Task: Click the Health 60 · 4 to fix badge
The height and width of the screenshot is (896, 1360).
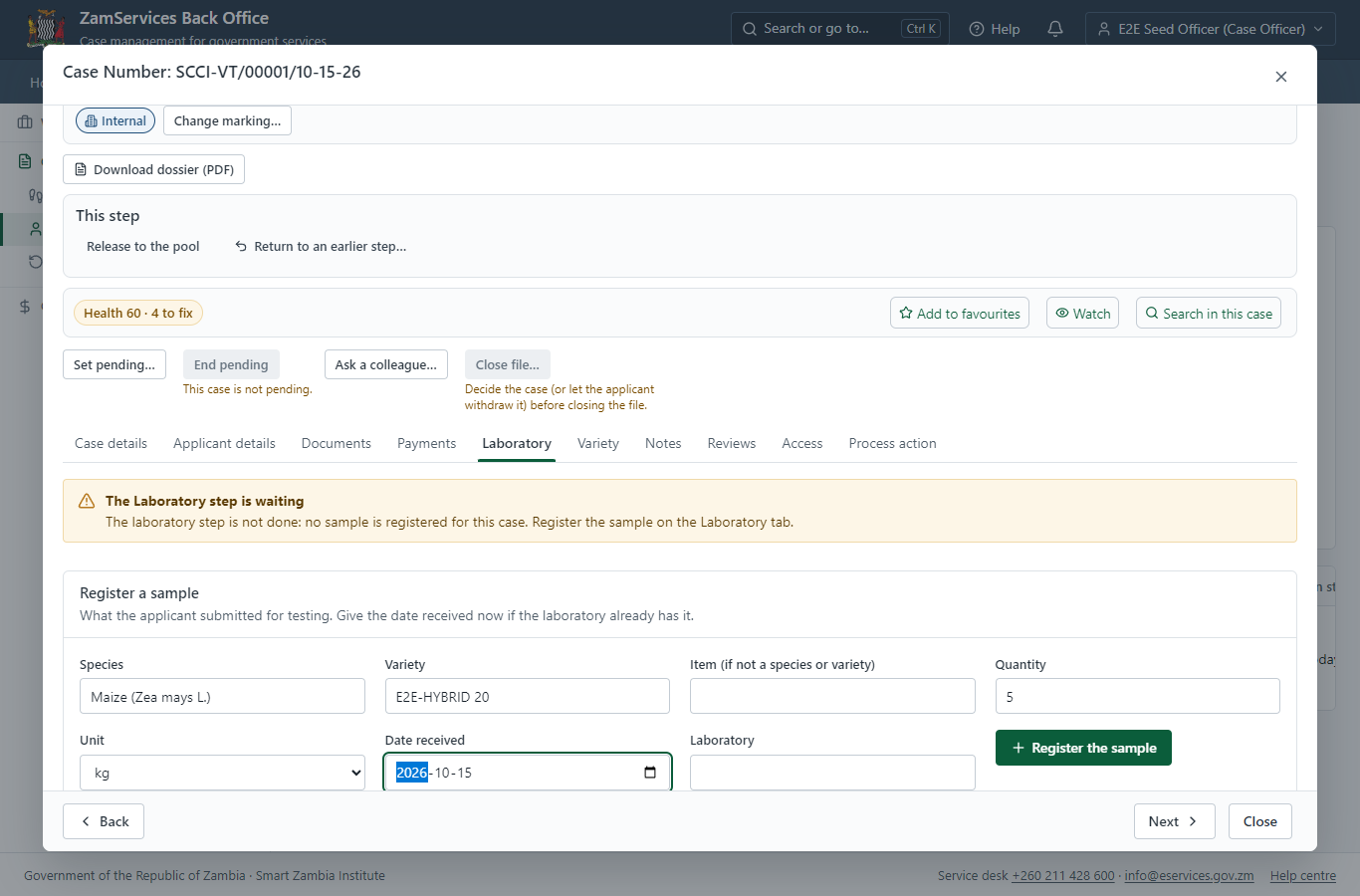Action: click(x=138, y=313)
